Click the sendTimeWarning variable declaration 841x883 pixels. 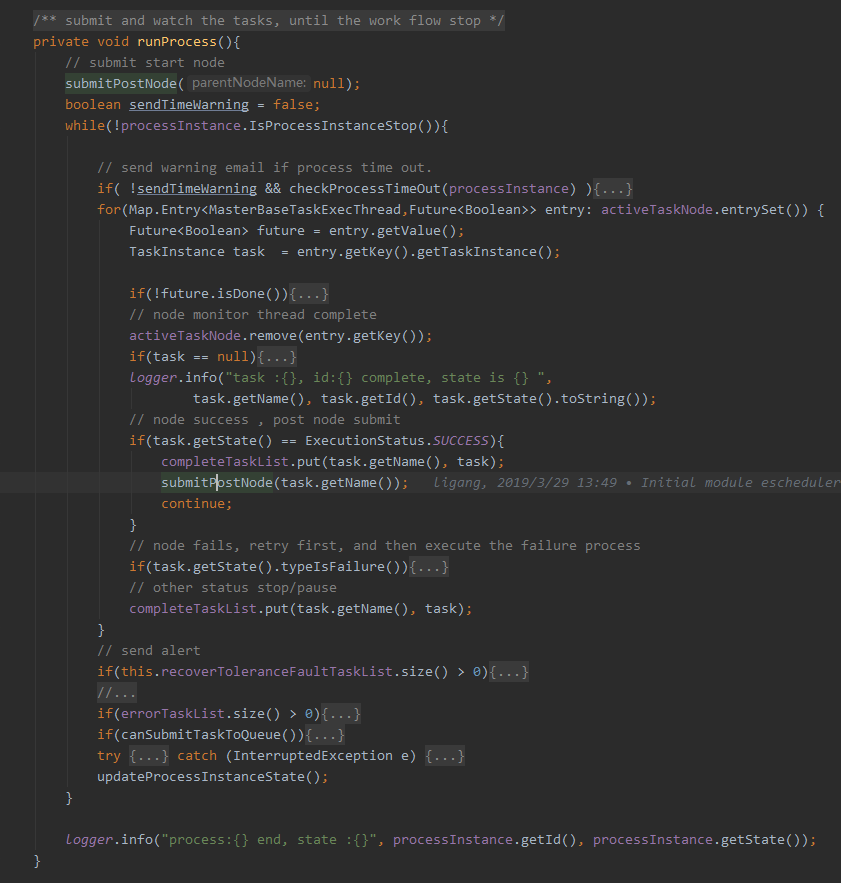189,105
